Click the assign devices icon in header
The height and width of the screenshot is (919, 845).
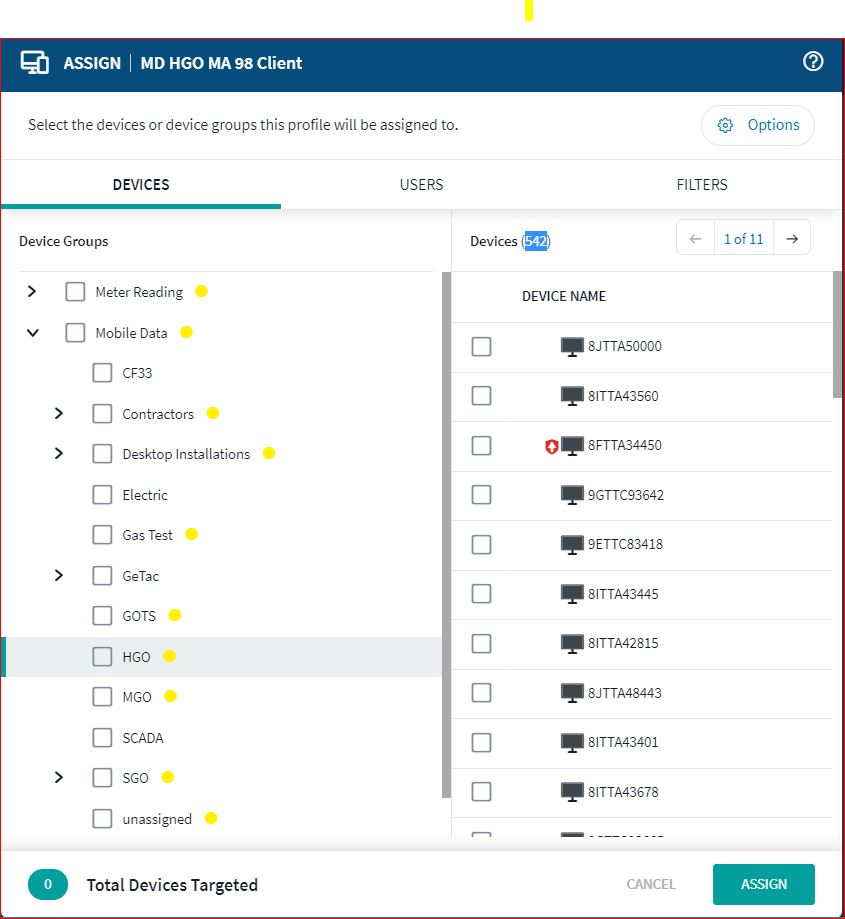coord(35,62)
